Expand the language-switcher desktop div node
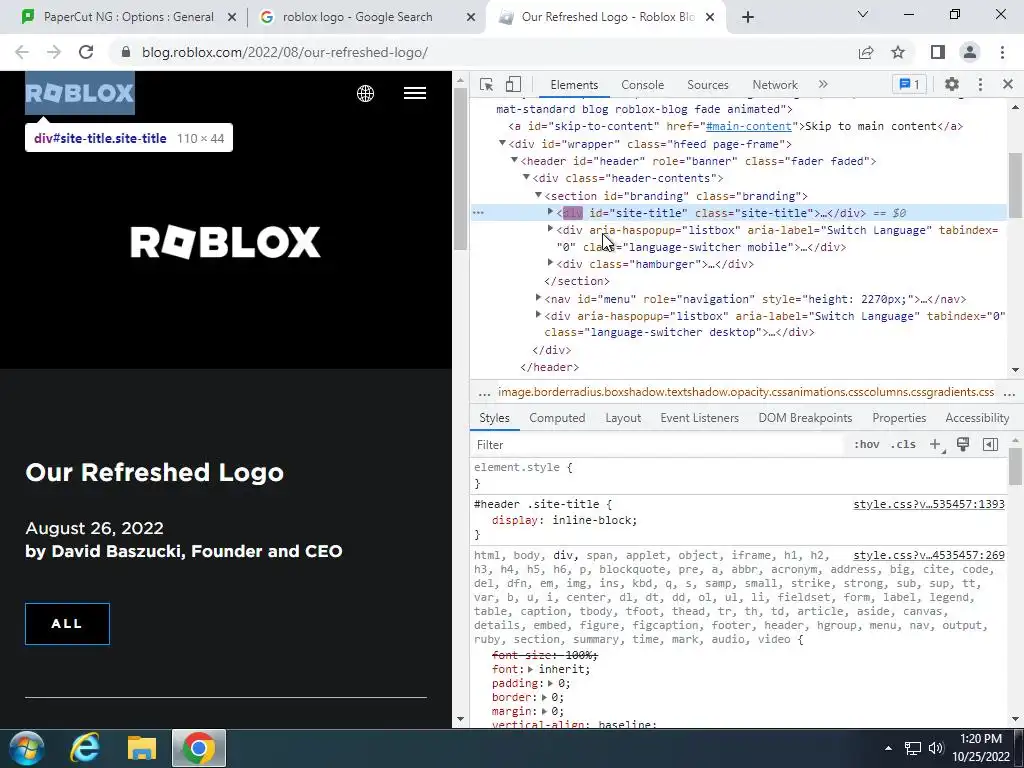The height and width of the screenshot is (768, 1024). (x=539, y=315)
